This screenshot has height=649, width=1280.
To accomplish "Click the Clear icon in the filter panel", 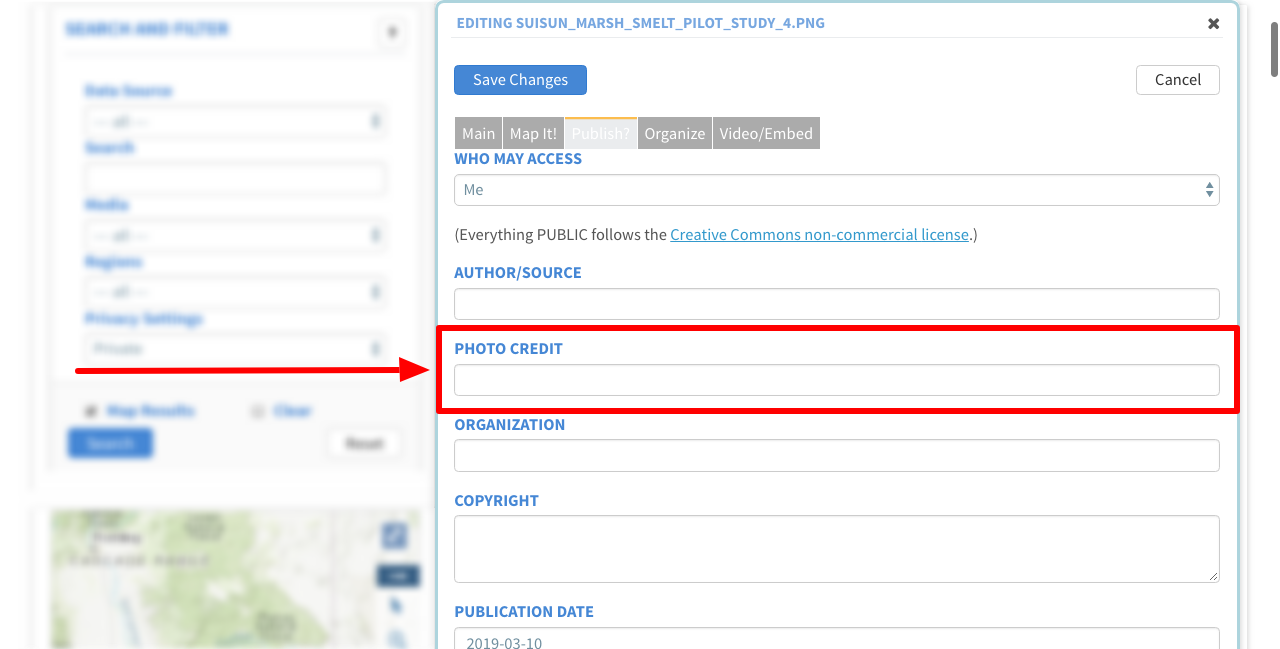I will point(257,411).
